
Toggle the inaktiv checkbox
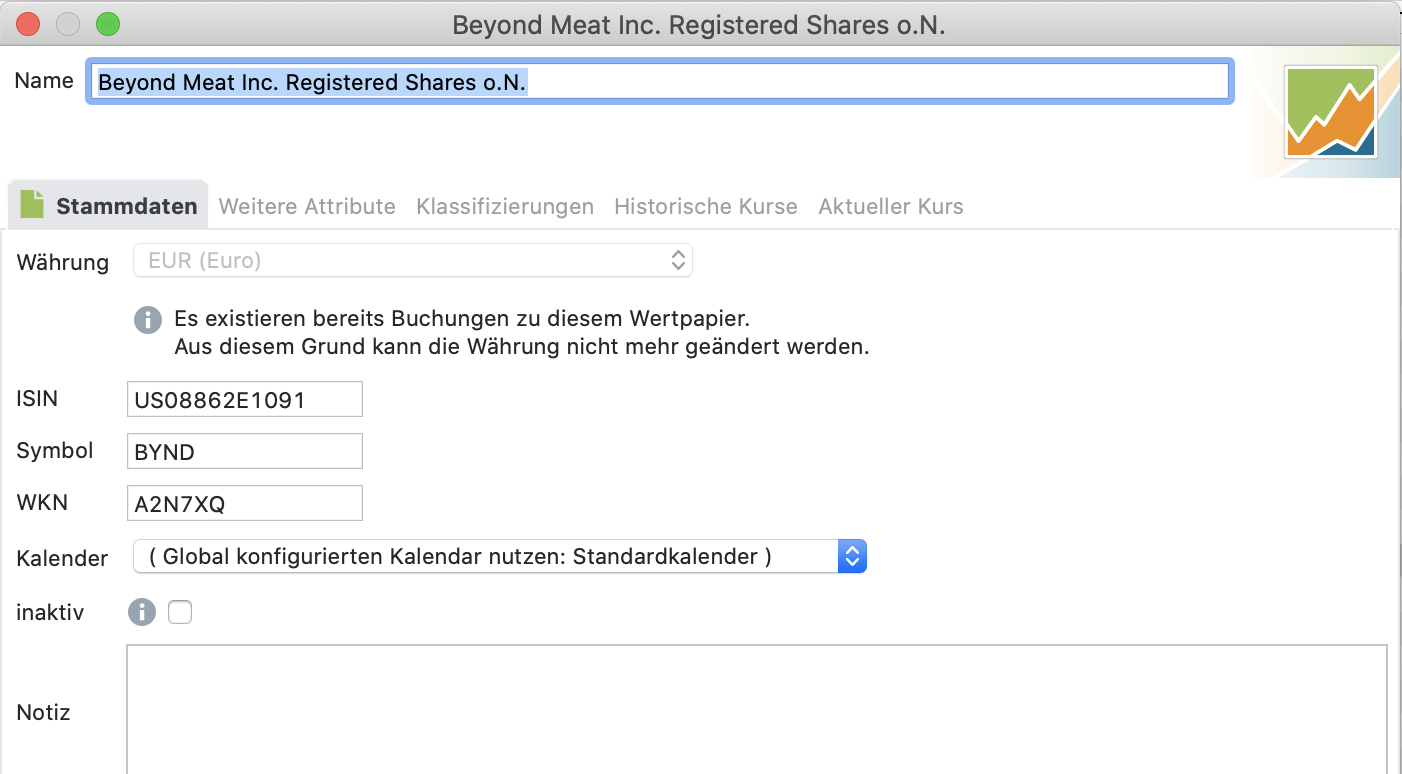point(180,612)
